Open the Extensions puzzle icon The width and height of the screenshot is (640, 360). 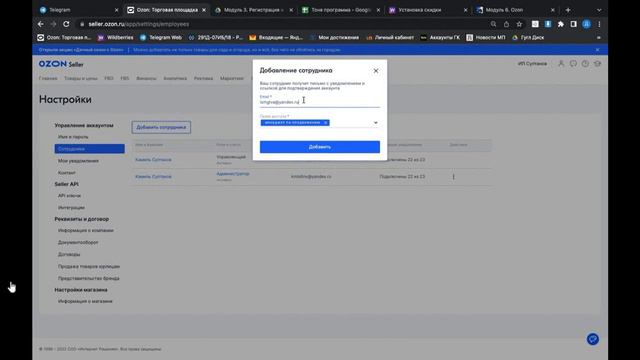[561, 24]
